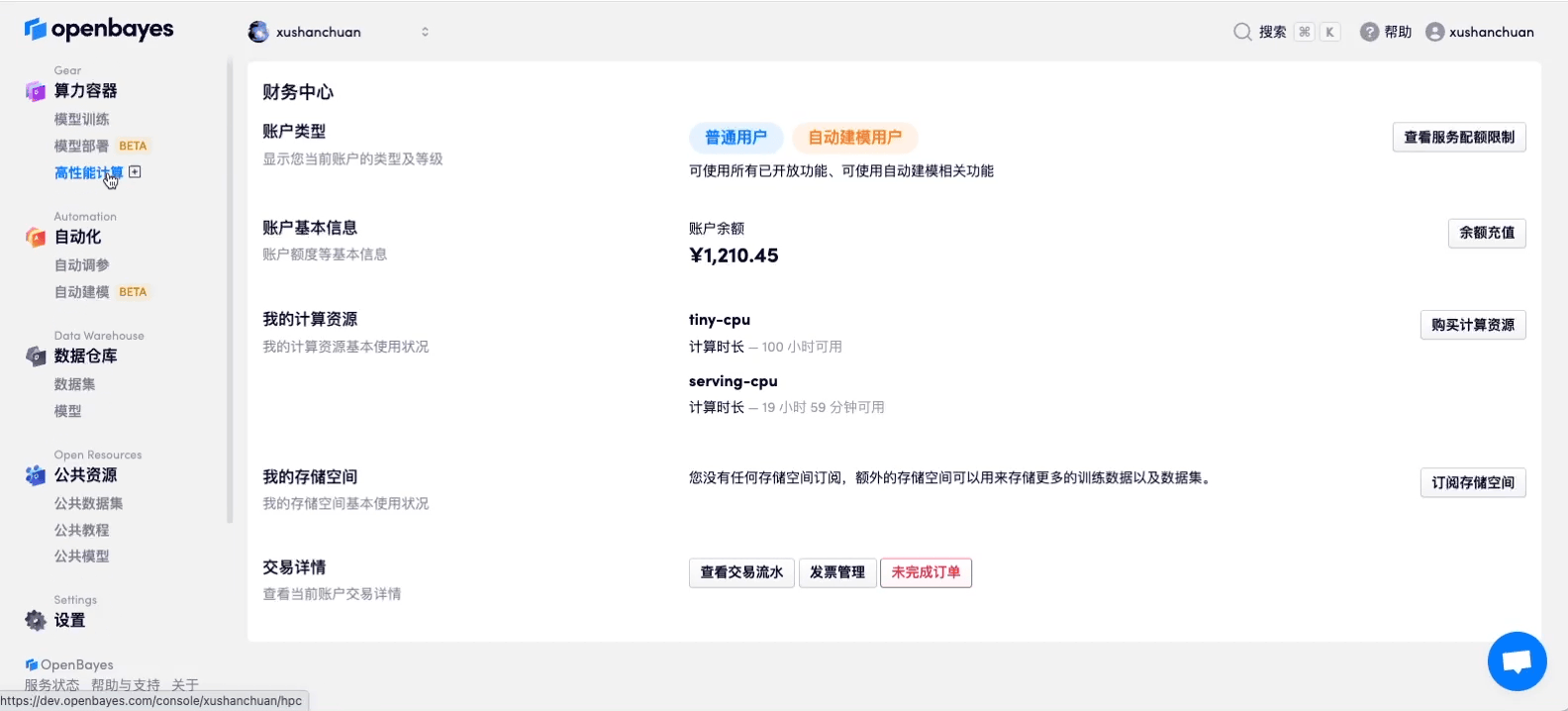
Task: Click the 余额充值 button
Action: point(1486,233)
